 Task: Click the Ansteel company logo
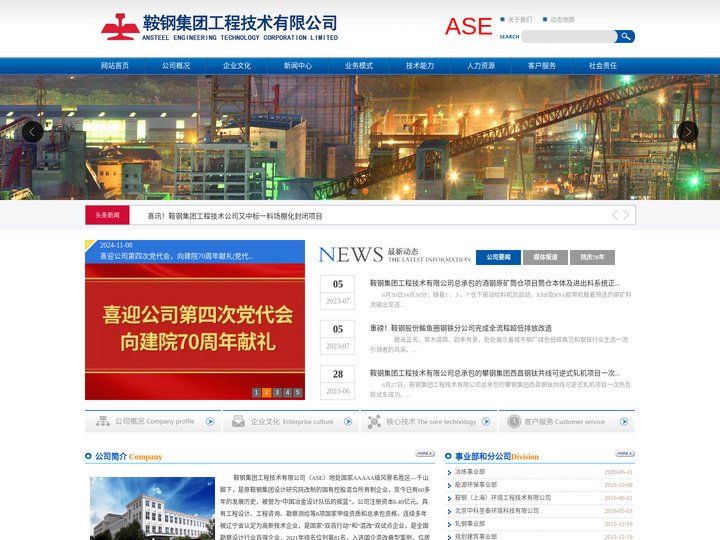[x=219, y=27]
